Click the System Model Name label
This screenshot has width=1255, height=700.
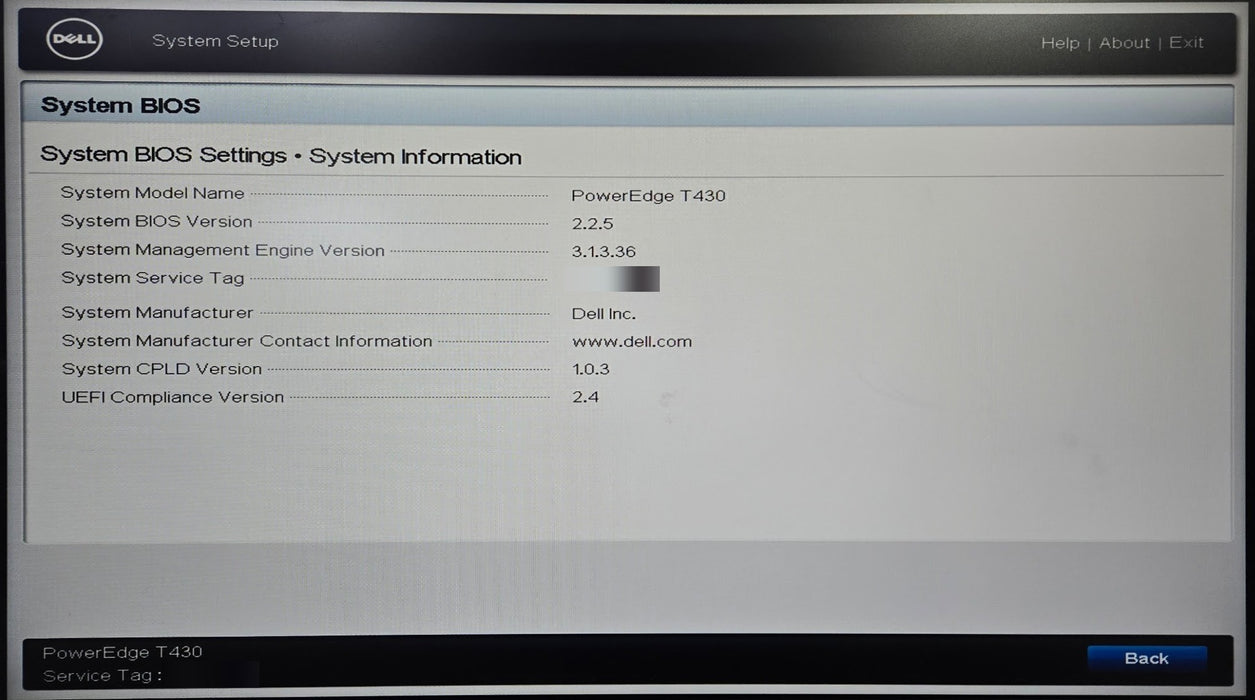click(152, 193)
